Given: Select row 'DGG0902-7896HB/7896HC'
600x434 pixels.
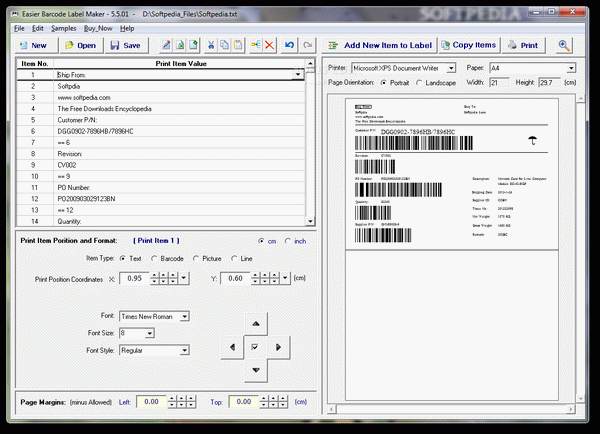Looking at the screenshot, I should point(161,131).
